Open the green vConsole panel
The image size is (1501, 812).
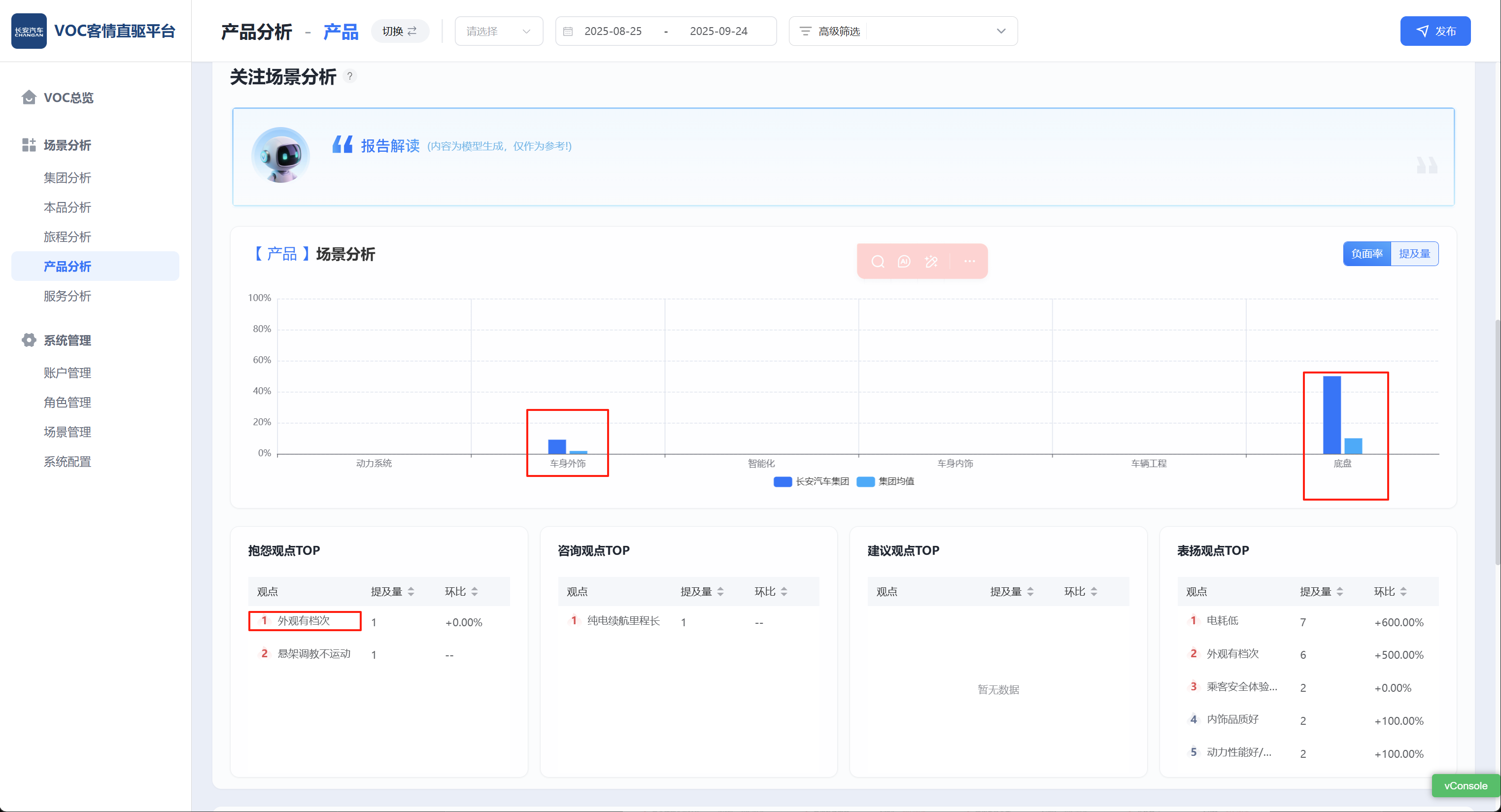coord(1465,785)
